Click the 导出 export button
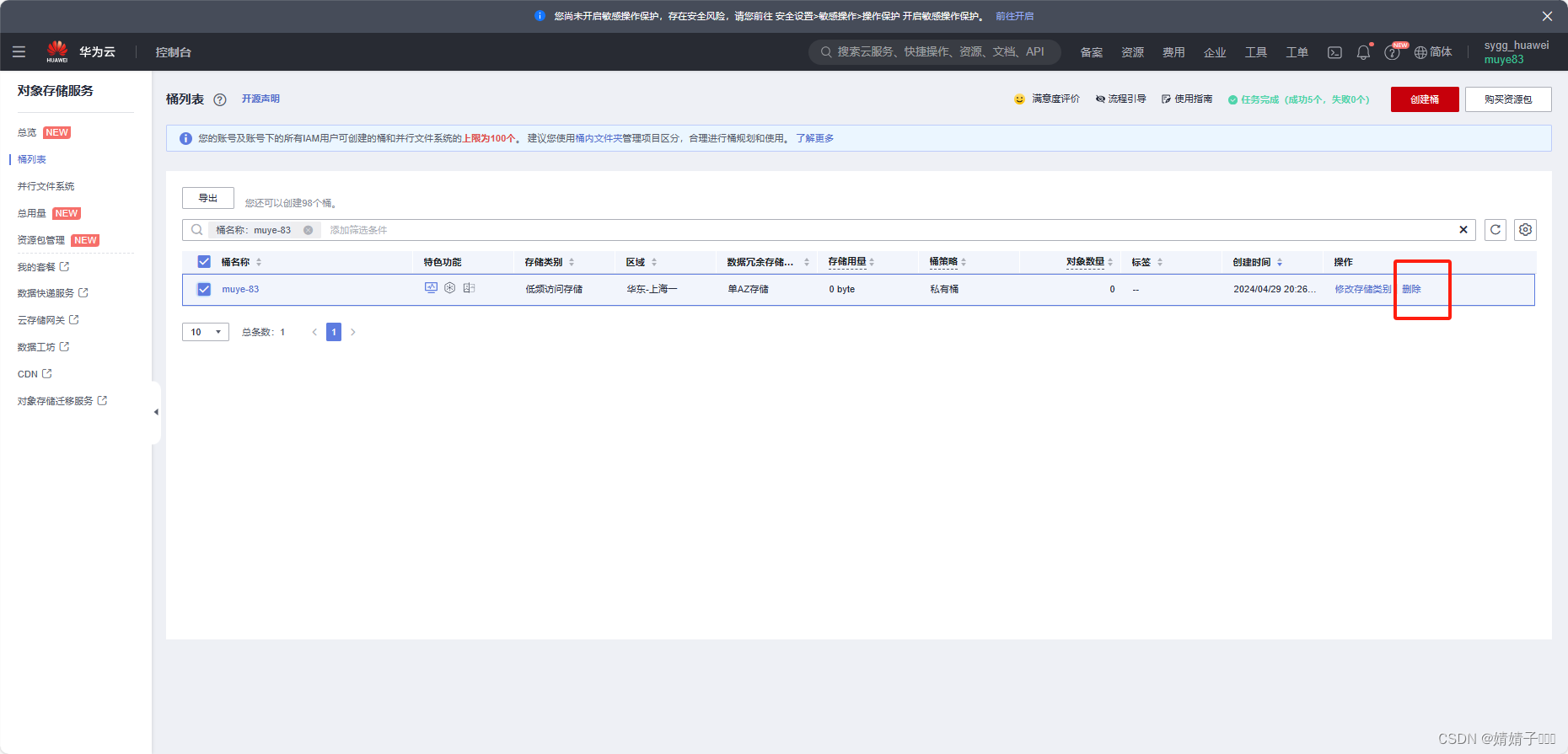 208,198
